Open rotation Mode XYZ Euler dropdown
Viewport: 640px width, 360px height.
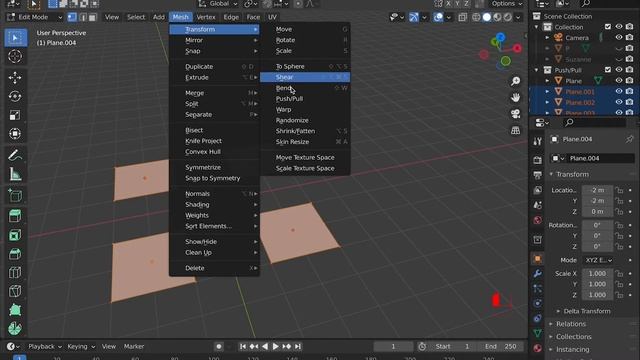pyautogui.click(x=598, y=260)
